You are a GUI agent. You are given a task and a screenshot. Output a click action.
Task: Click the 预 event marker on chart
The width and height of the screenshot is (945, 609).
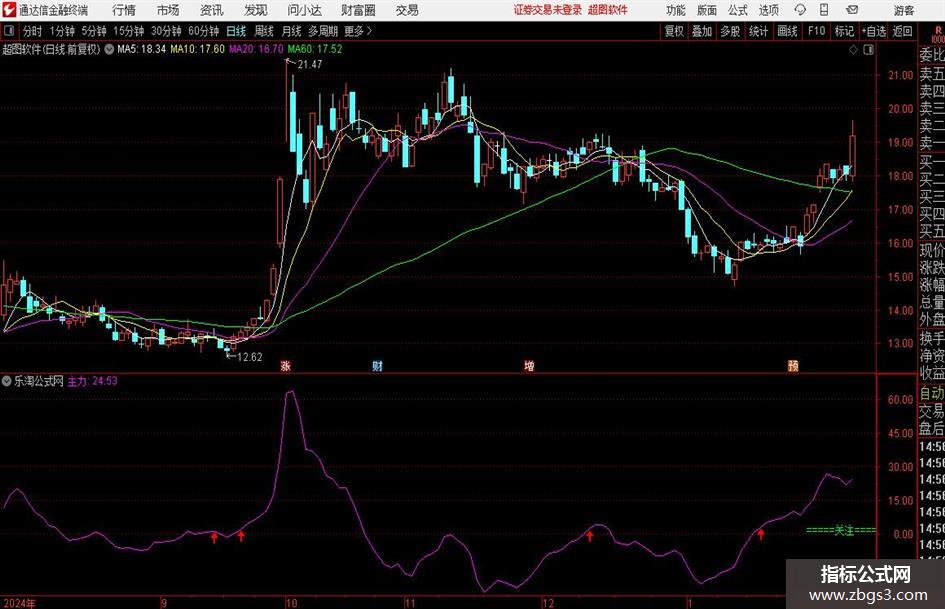793,366
